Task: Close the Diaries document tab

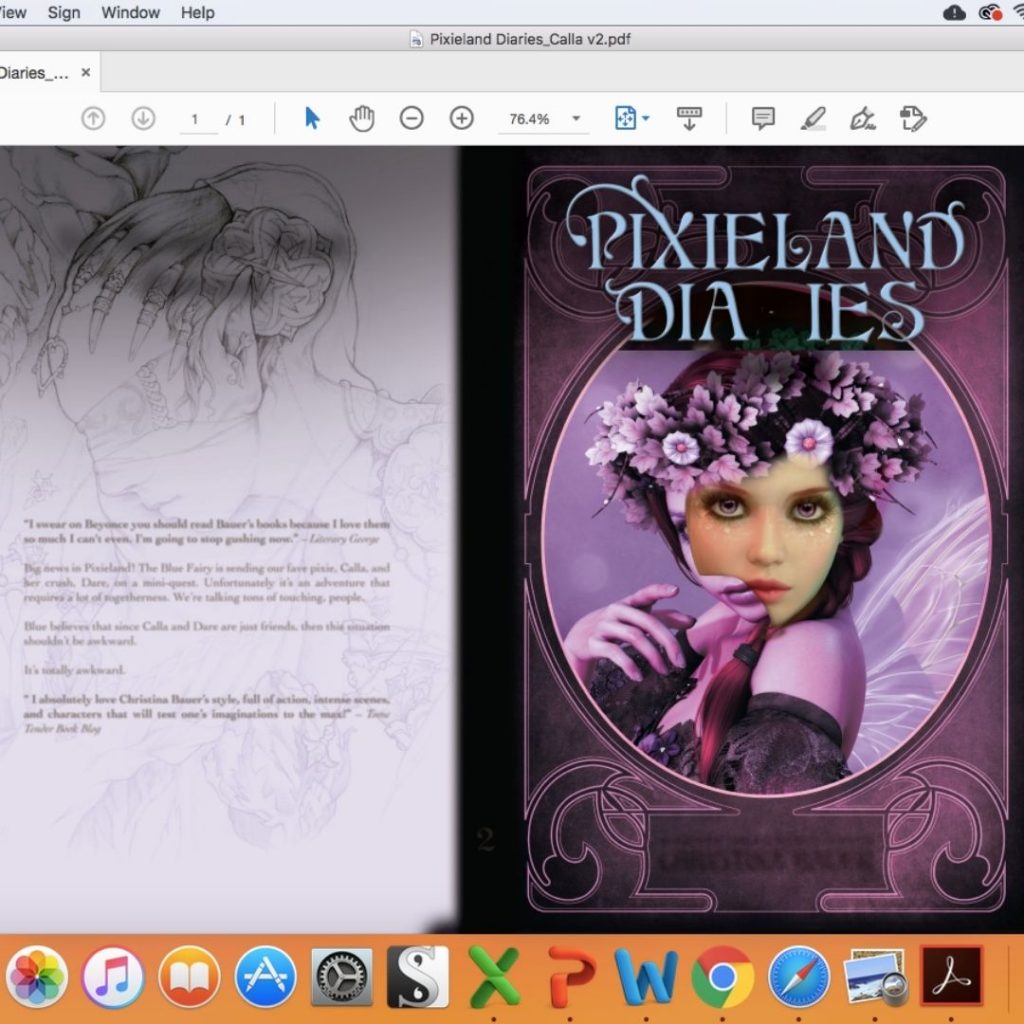Action: coord(86,72)
